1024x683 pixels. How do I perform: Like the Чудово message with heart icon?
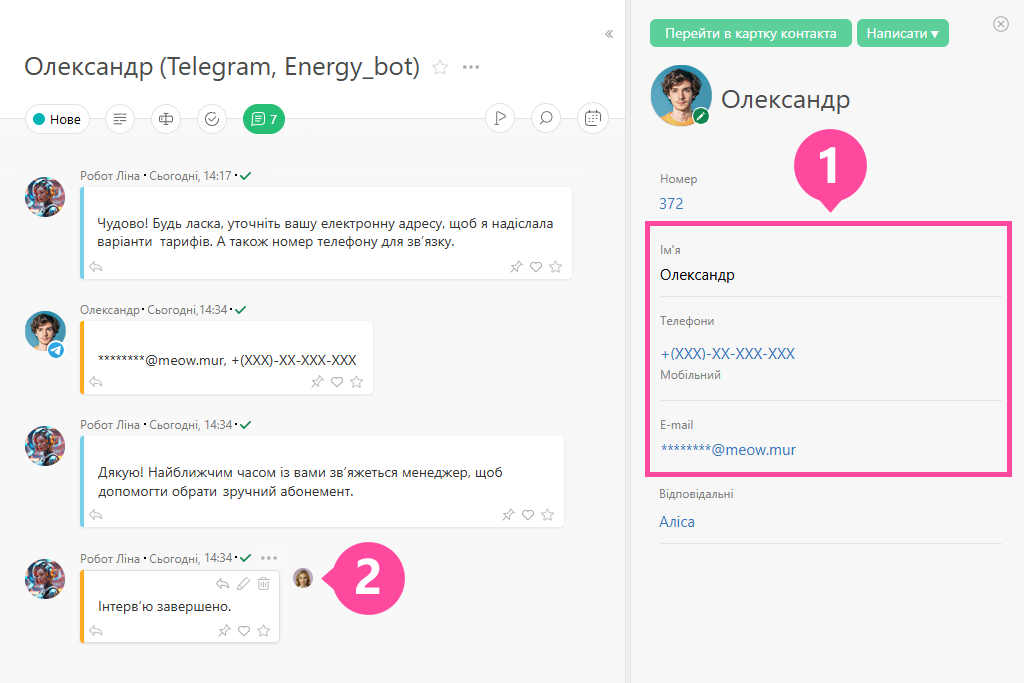[536, 267]
